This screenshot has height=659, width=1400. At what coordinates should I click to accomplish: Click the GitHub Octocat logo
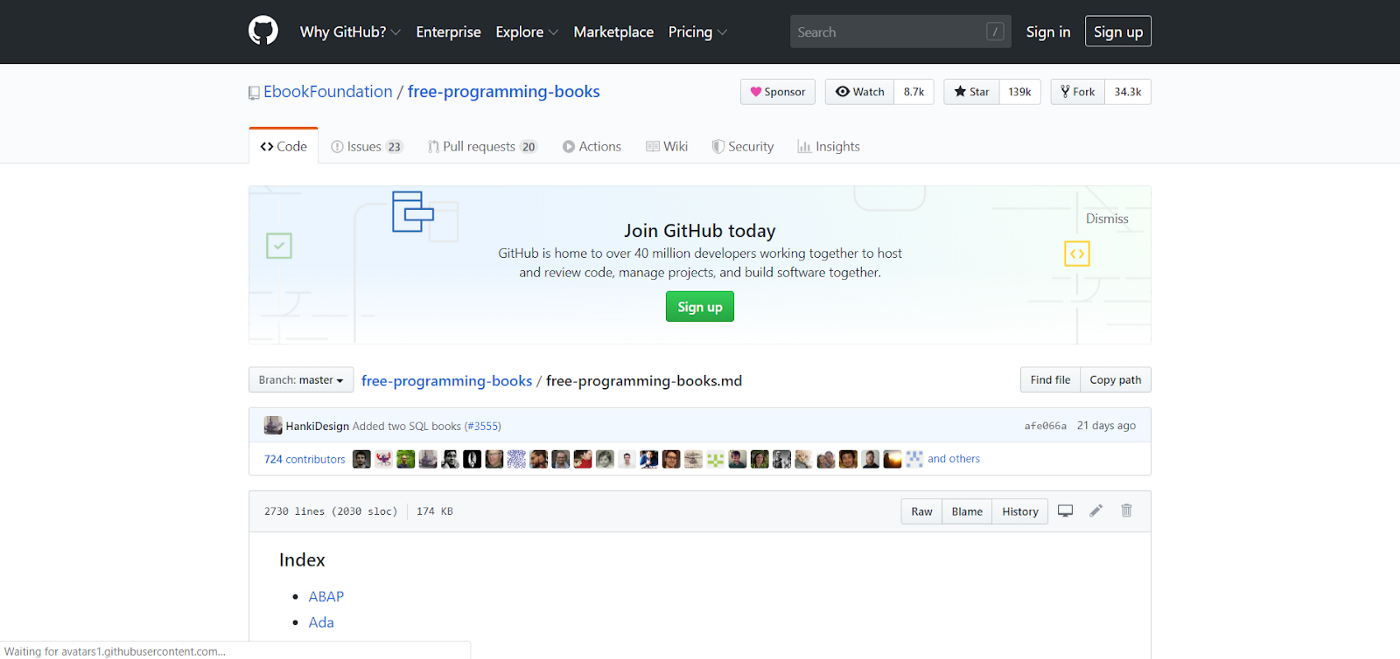(x=263, y=31)
